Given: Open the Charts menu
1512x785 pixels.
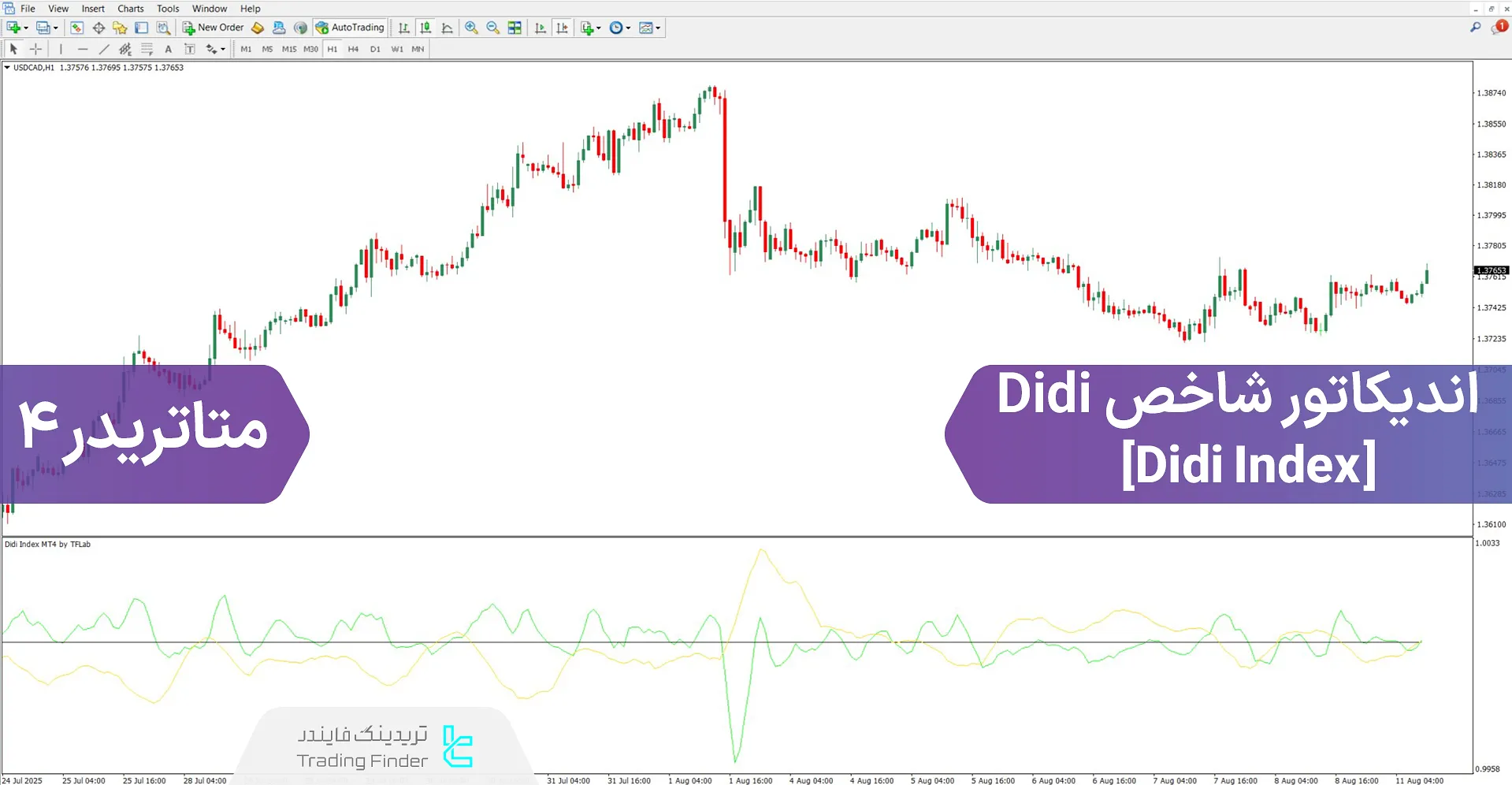Looking at the screenshot, I should pos(129,9).
